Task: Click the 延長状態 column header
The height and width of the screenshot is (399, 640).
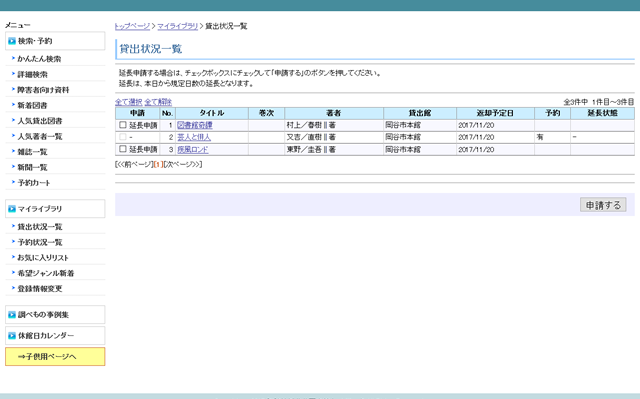Action: coord(602,113)
